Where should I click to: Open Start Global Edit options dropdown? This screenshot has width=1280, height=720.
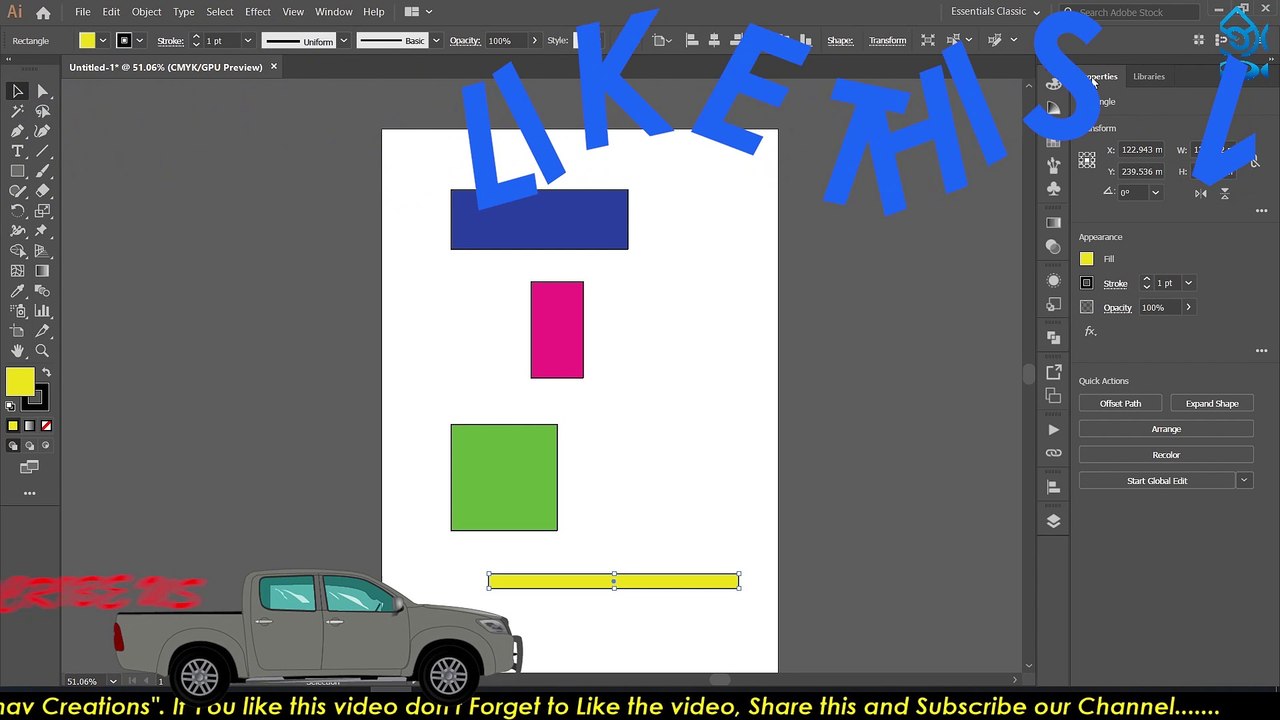tap(1244, 481)
